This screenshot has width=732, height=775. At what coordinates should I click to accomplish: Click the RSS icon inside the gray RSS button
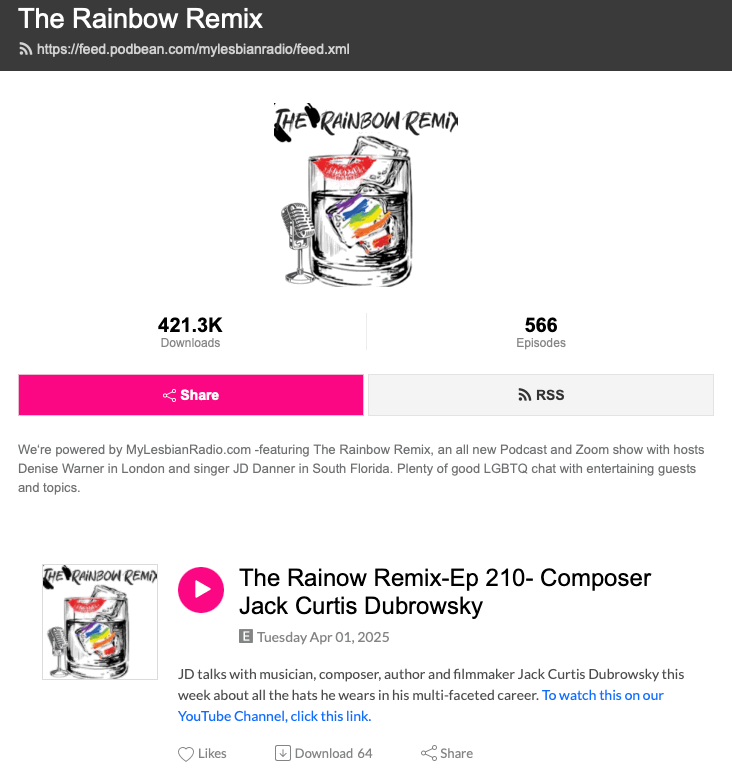point(524,396)
